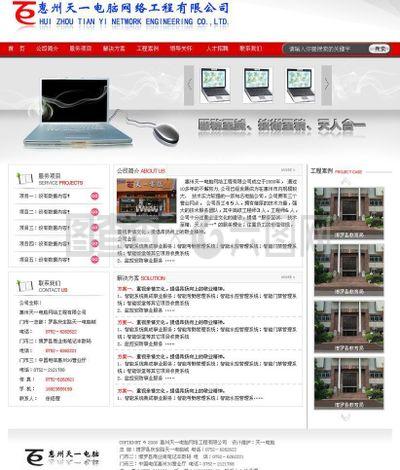Click the Project Case section heading
Screen dimensions: 400x470
click(336, 171)
